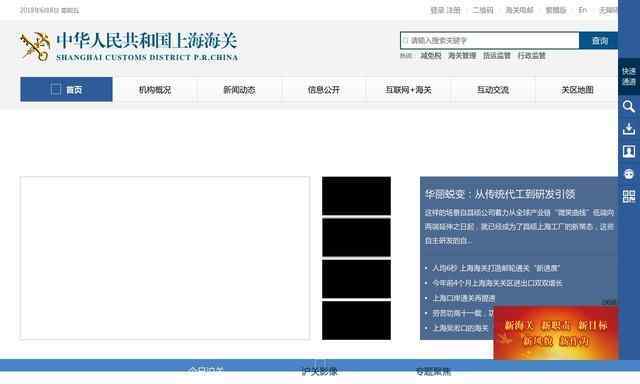Image resolution: width=640 pixels, height=384 pixels.
Task: Click the 海关邮箱 top bar link
Action: [519, 10]
